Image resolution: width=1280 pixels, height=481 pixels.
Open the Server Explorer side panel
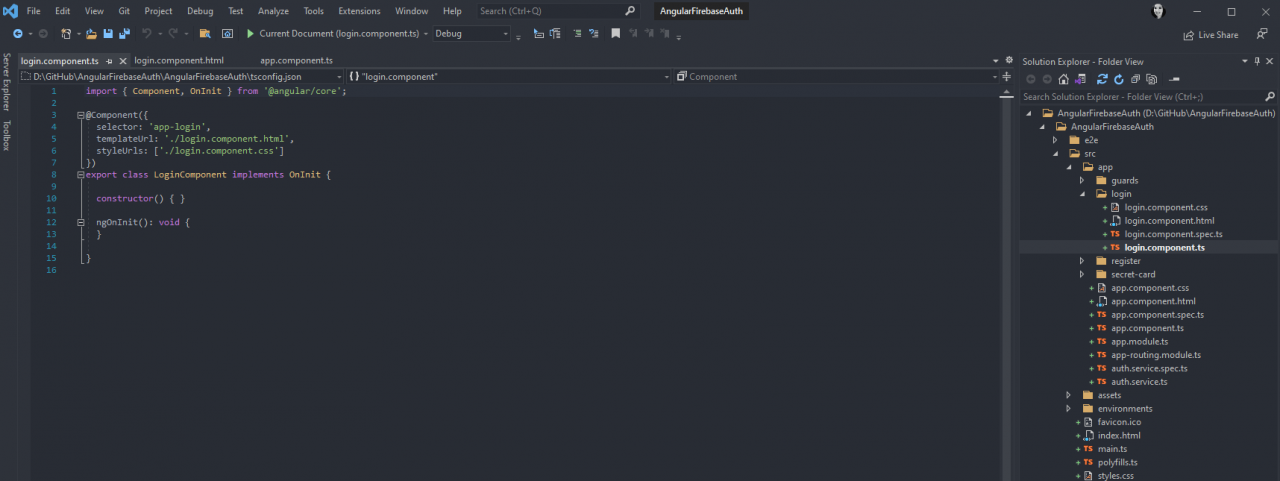[7, 83]
